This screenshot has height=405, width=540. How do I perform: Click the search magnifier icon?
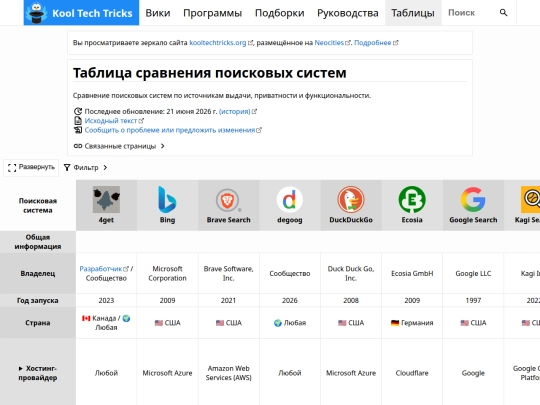[x=503, y=13]
